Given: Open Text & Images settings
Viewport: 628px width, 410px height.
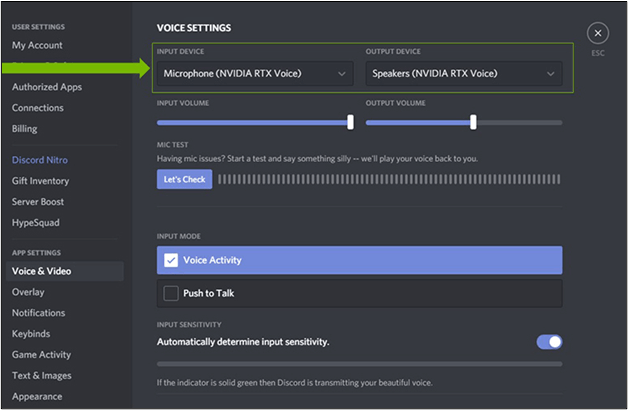Looking at the screenshot, I should [x=42, y=376].
